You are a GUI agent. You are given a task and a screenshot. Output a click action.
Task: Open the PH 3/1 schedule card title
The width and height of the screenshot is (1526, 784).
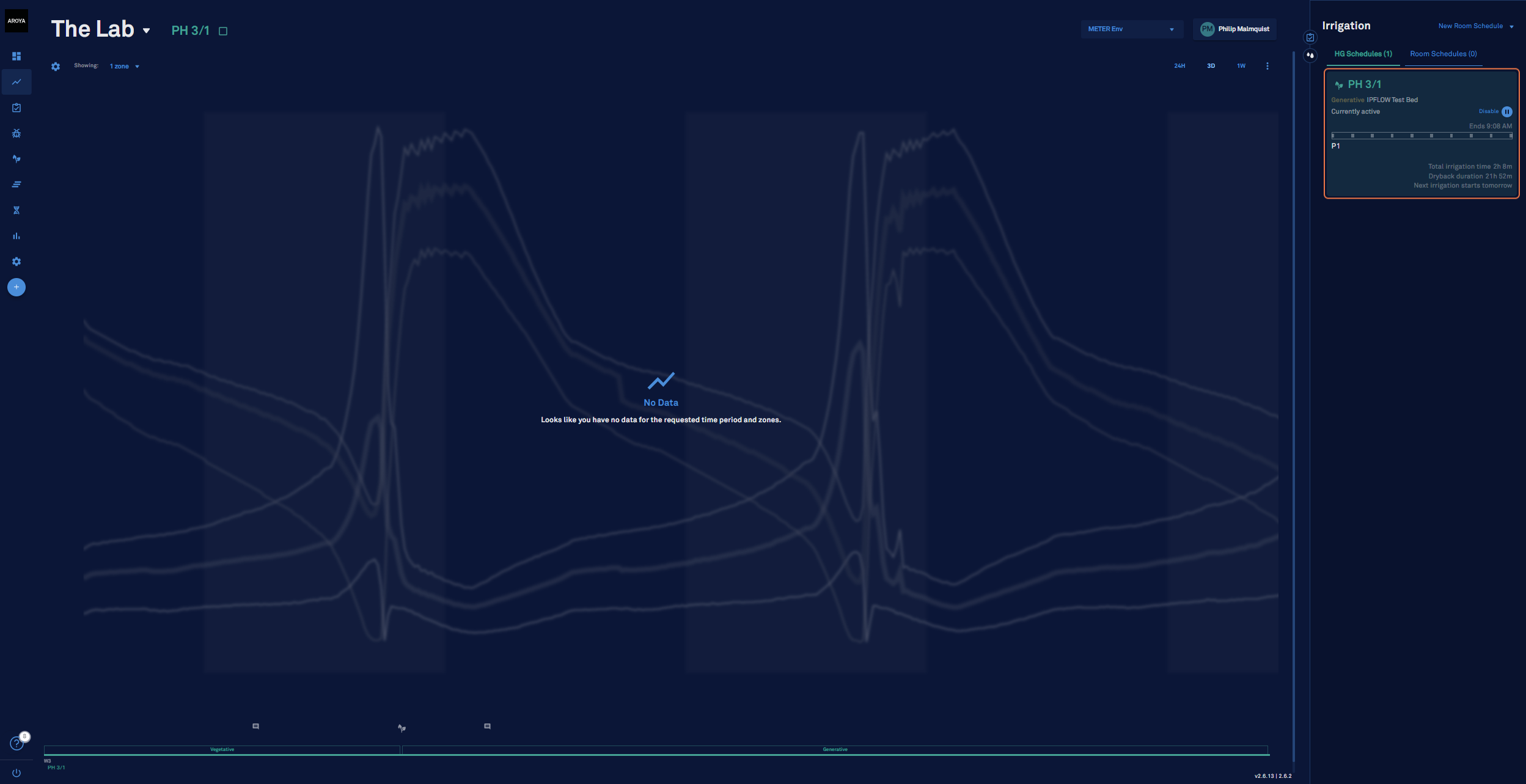pyautogui.click(x=1364, y=84)
